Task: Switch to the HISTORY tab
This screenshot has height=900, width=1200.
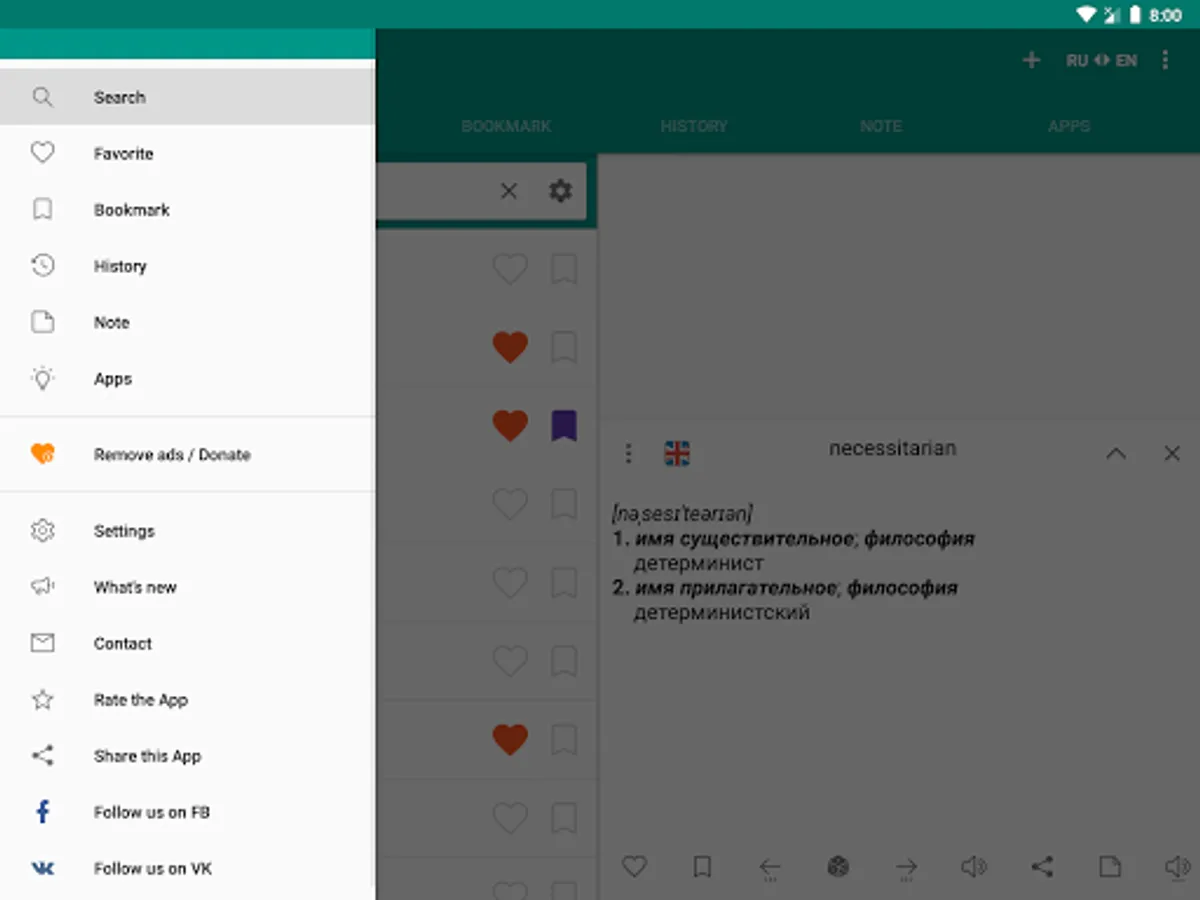Action: (694, 126)
